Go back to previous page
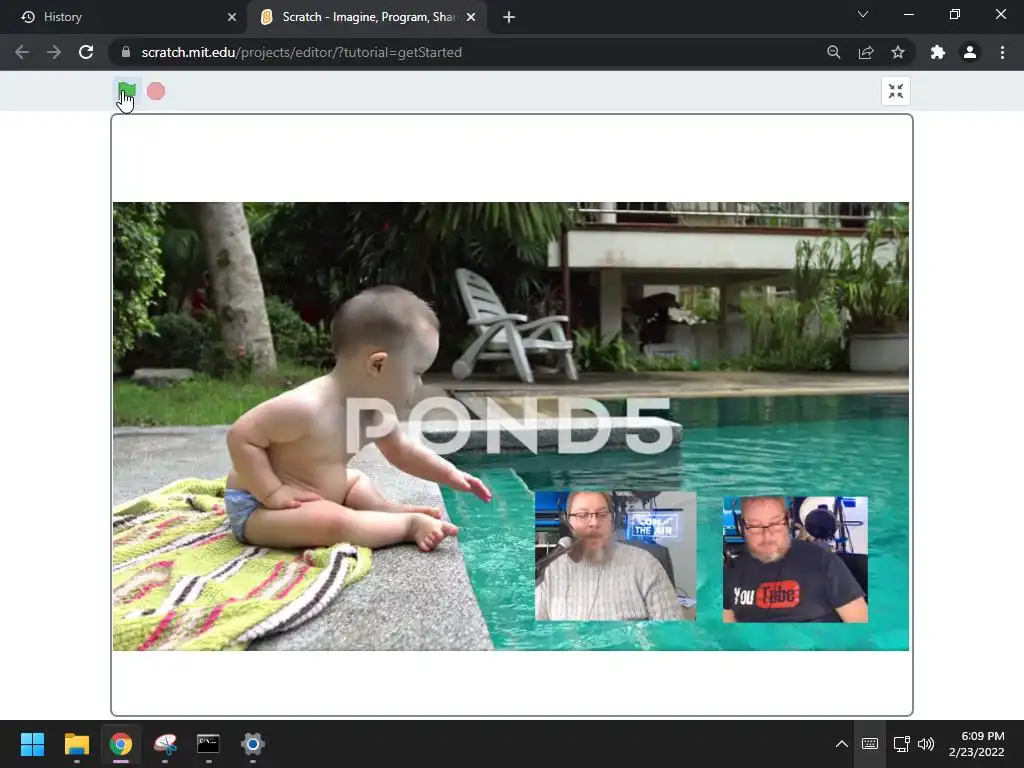Image resolution: width=1024 pixels, height=768 pixels. click(x=22, y=52)
